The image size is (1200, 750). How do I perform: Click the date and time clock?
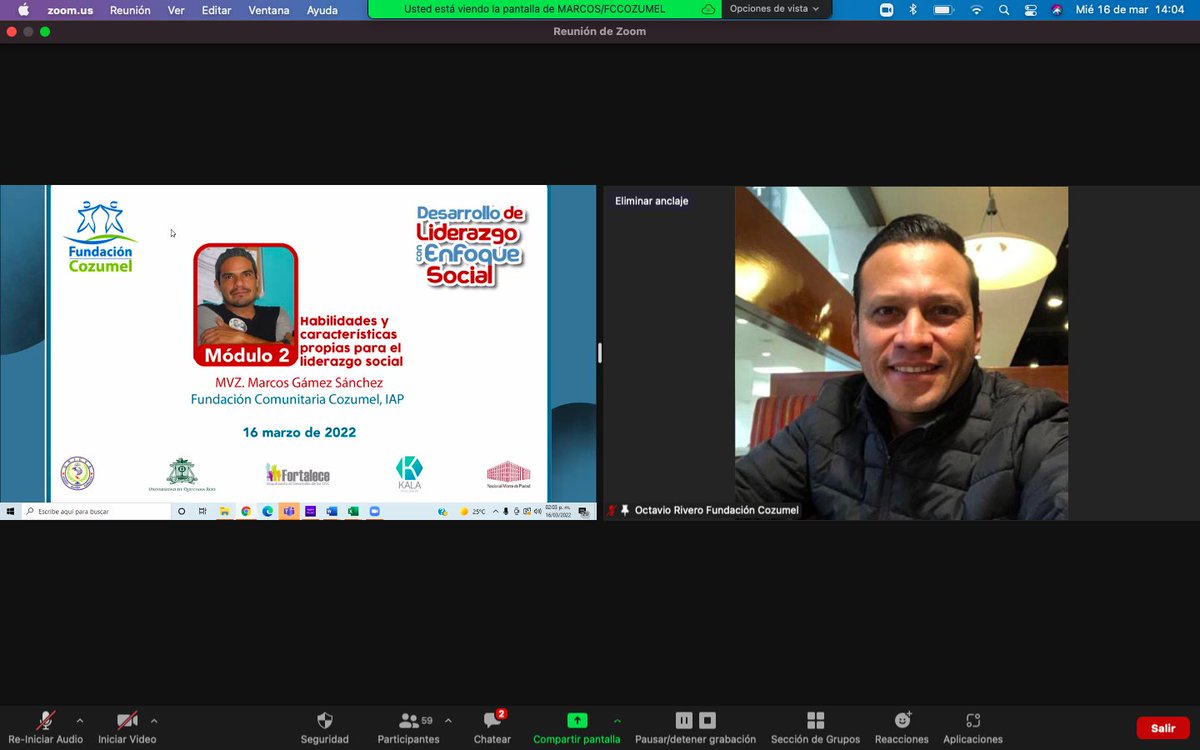coord(1128,10)
